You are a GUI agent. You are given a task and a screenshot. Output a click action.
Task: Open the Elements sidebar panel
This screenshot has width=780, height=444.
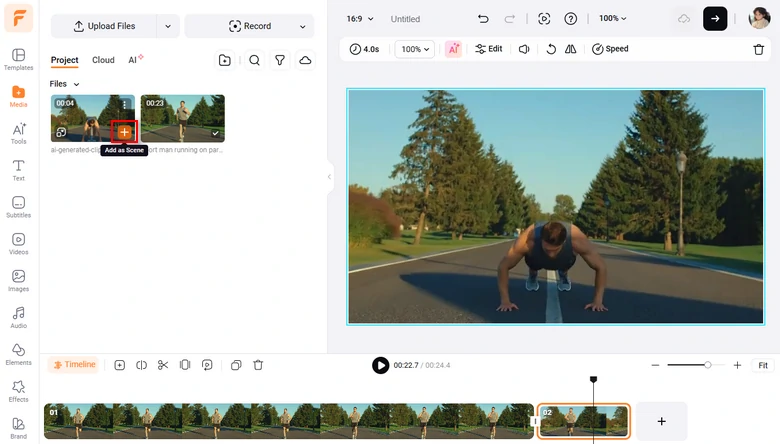[18, 354]
